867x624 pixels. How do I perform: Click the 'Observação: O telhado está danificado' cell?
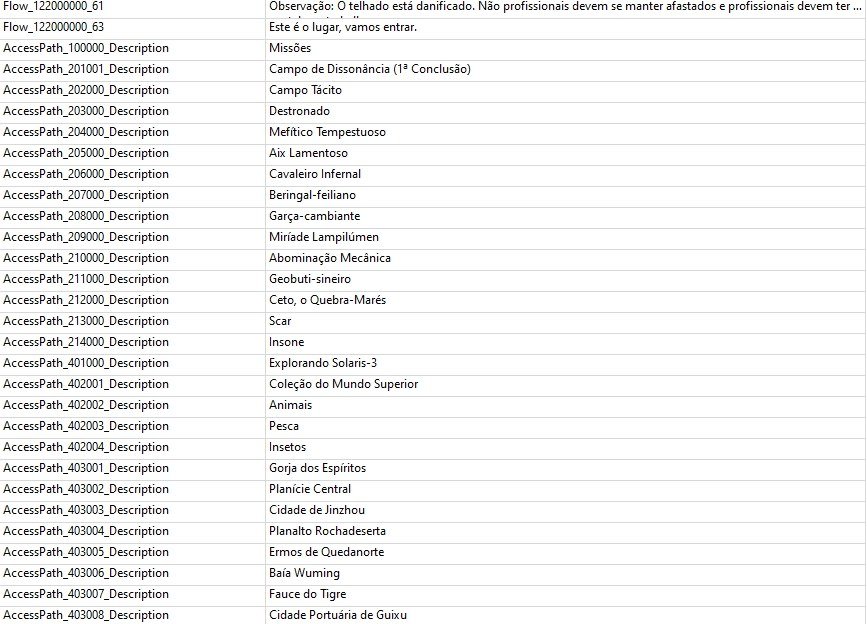pos(565,7)
